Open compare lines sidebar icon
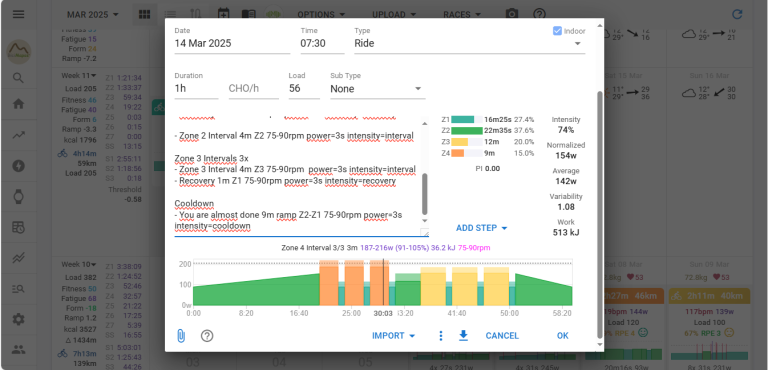 19,258
